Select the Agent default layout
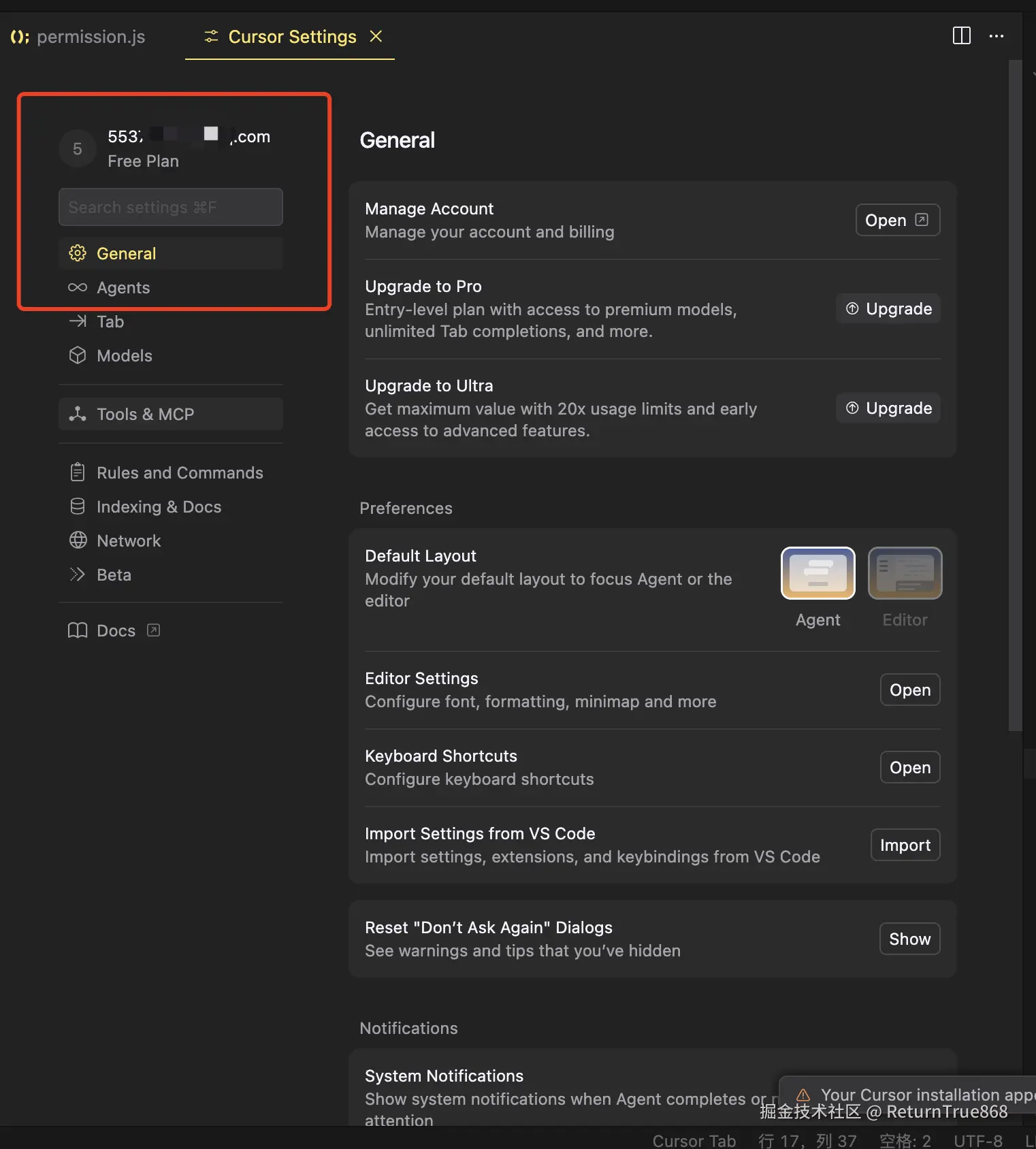Image resolution: width=1036 pixels, height=1149 pixels. [818, 573]
